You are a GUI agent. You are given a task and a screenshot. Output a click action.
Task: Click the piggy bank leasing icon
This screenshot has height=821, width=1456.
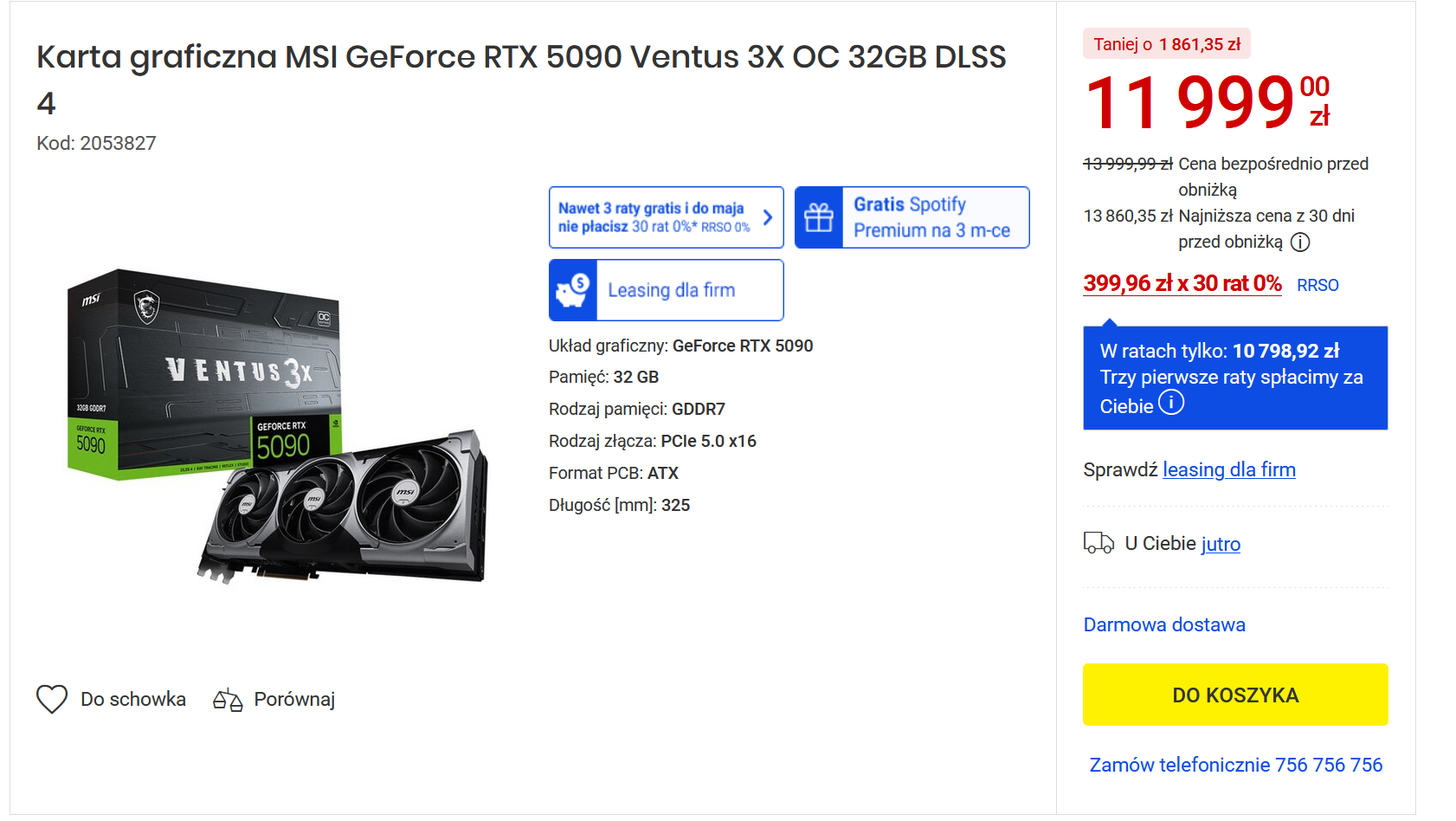tap(573, 290)
